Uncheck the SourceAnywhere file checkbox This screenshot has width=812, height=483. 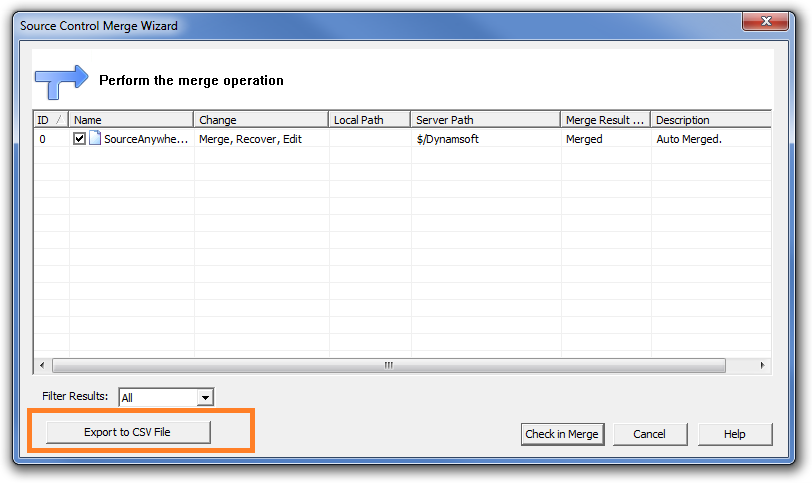[80, 139]
